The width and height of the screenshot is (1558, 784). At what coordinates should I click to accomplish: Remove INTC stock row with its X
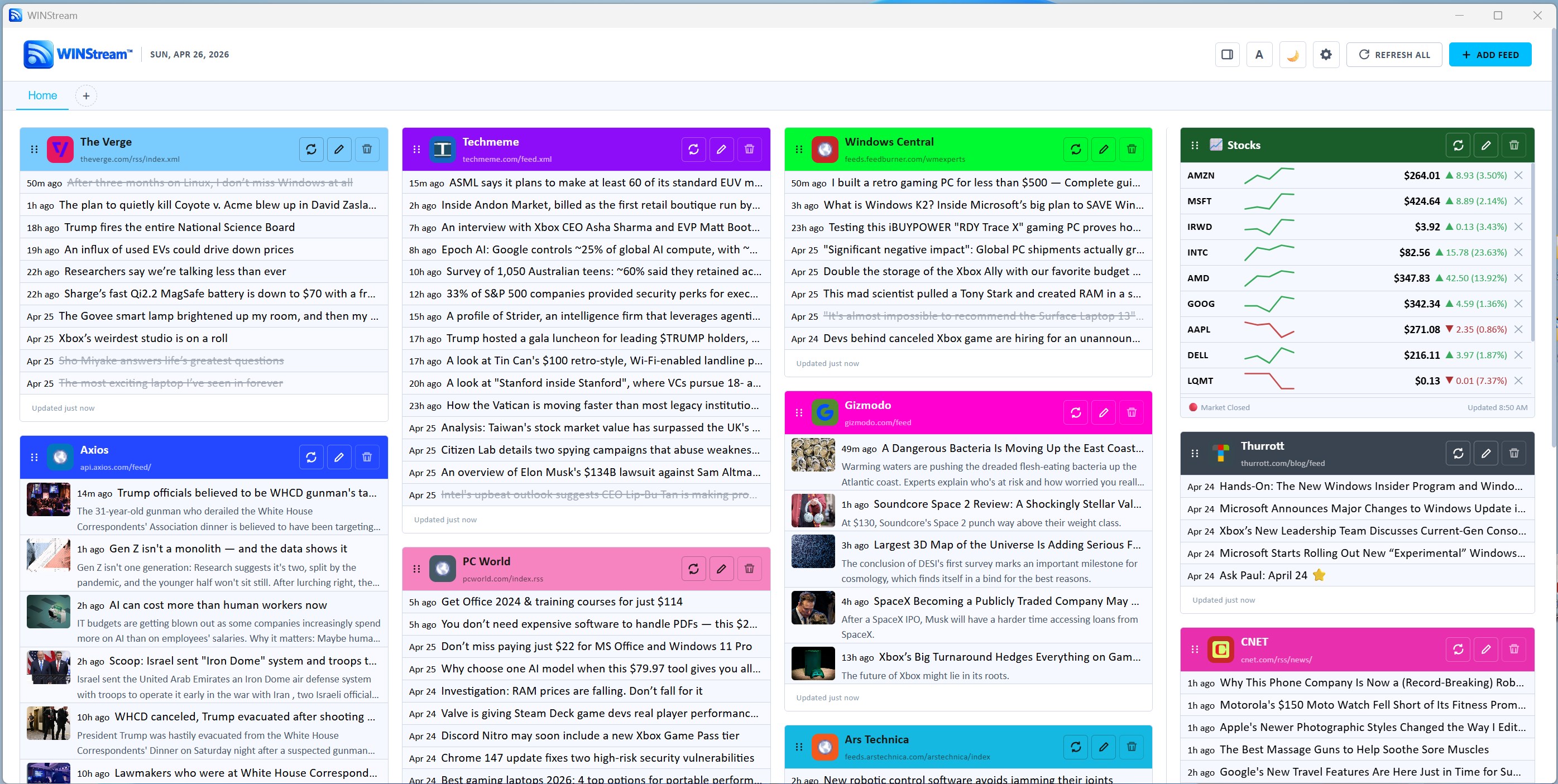[1519, 252]
